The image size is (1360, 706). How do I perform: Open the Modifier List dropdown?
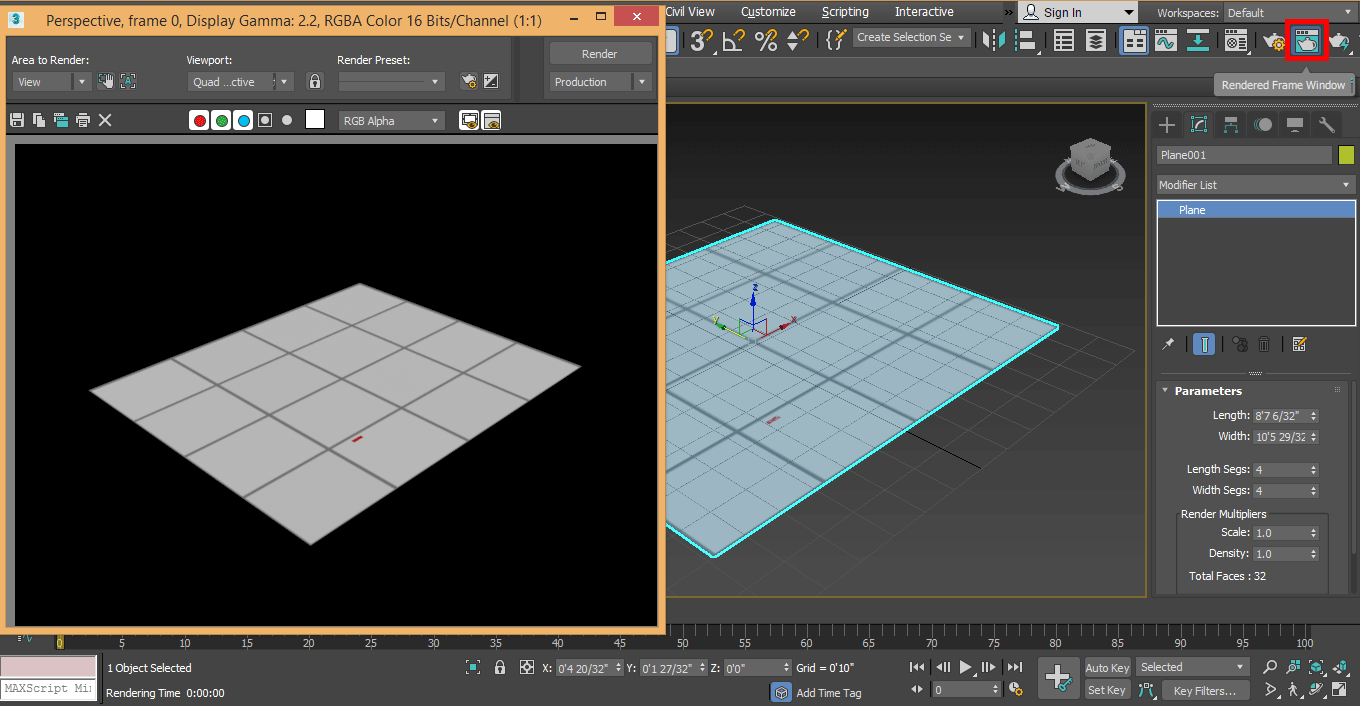coord(1254,185)
